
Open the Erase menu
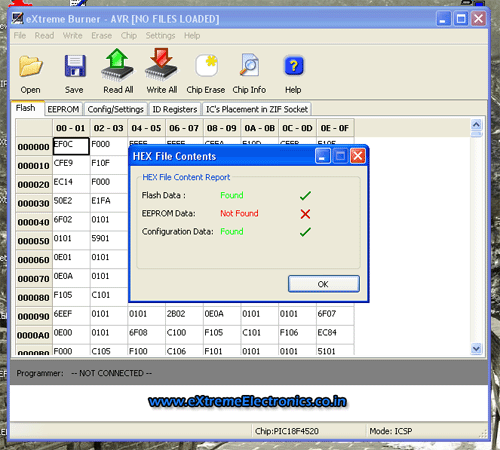coord(101,35)
